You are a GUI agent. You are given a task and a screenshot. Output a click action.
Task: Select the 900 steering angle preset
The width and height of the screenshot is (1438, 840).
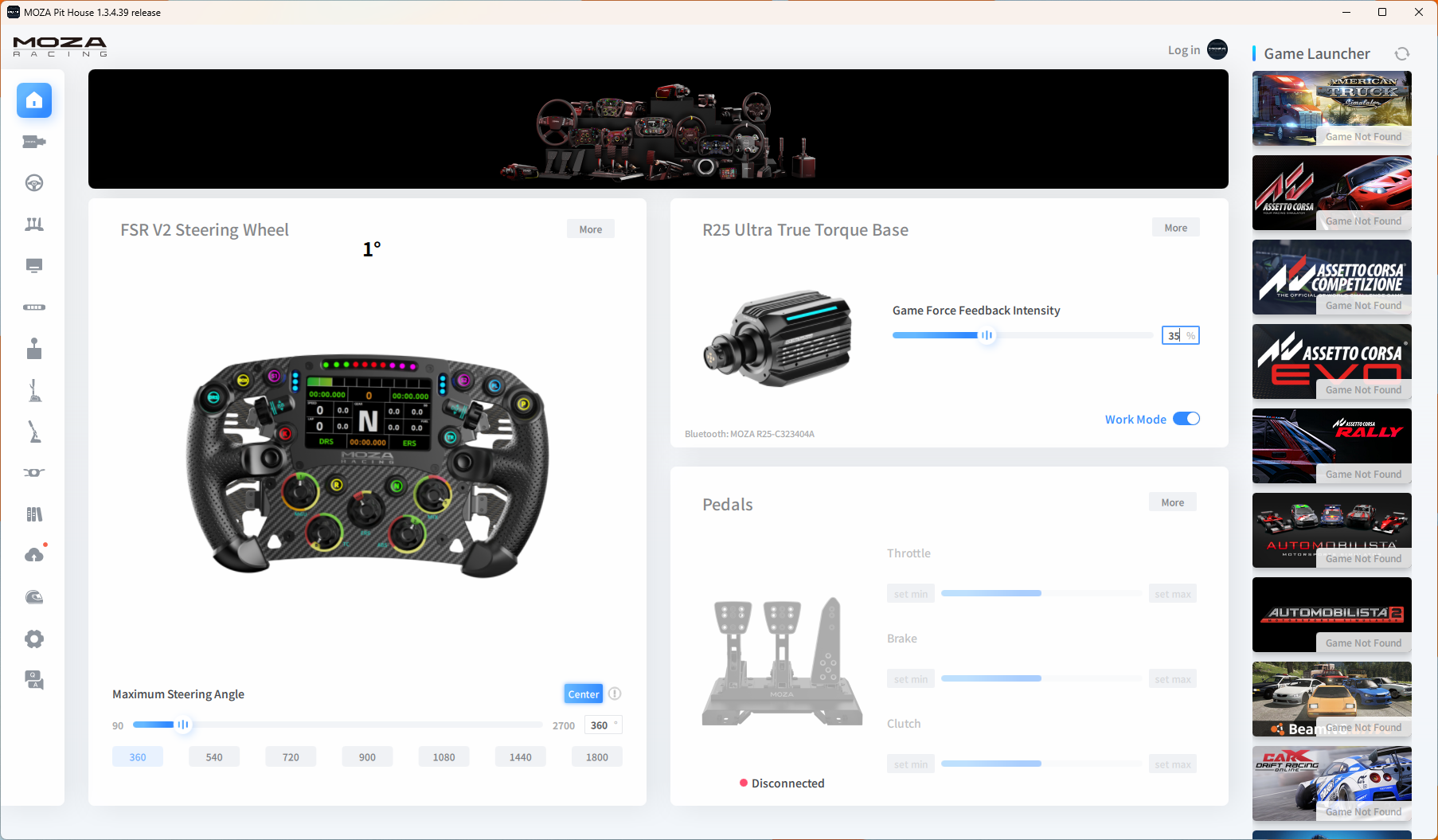pyautogui.click(x=367, y=757)
